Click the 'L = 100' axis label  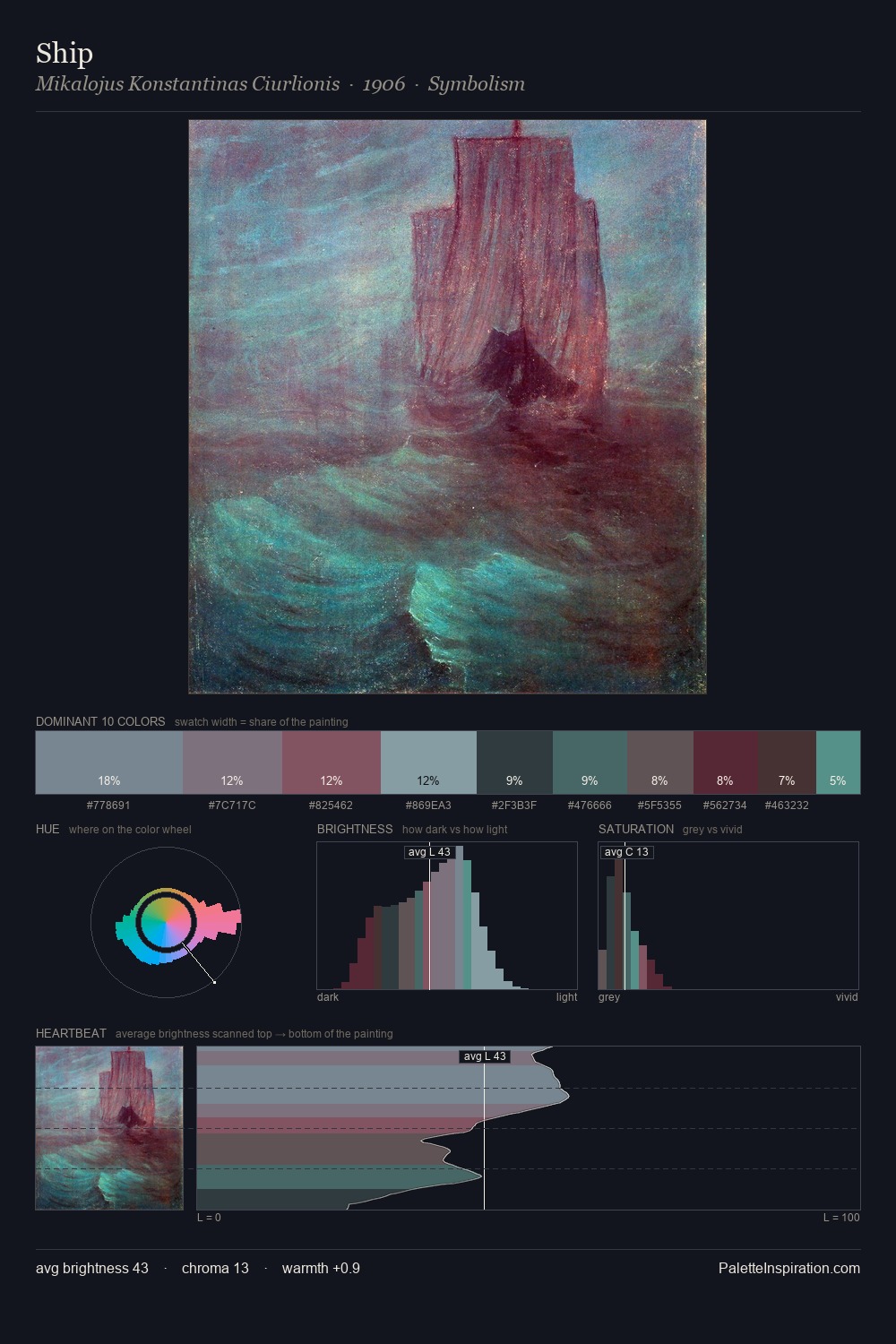coord(841,1218)
